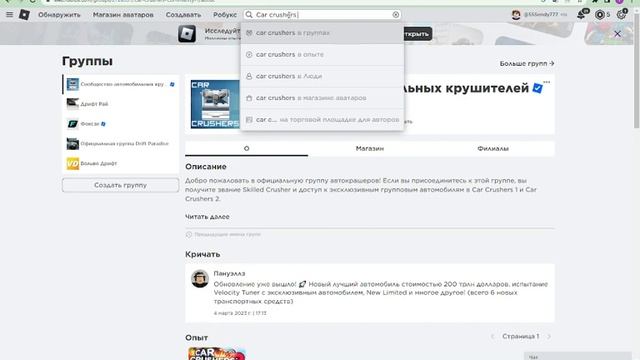Switch to the Филиалы tab

[x=493, y=149]
